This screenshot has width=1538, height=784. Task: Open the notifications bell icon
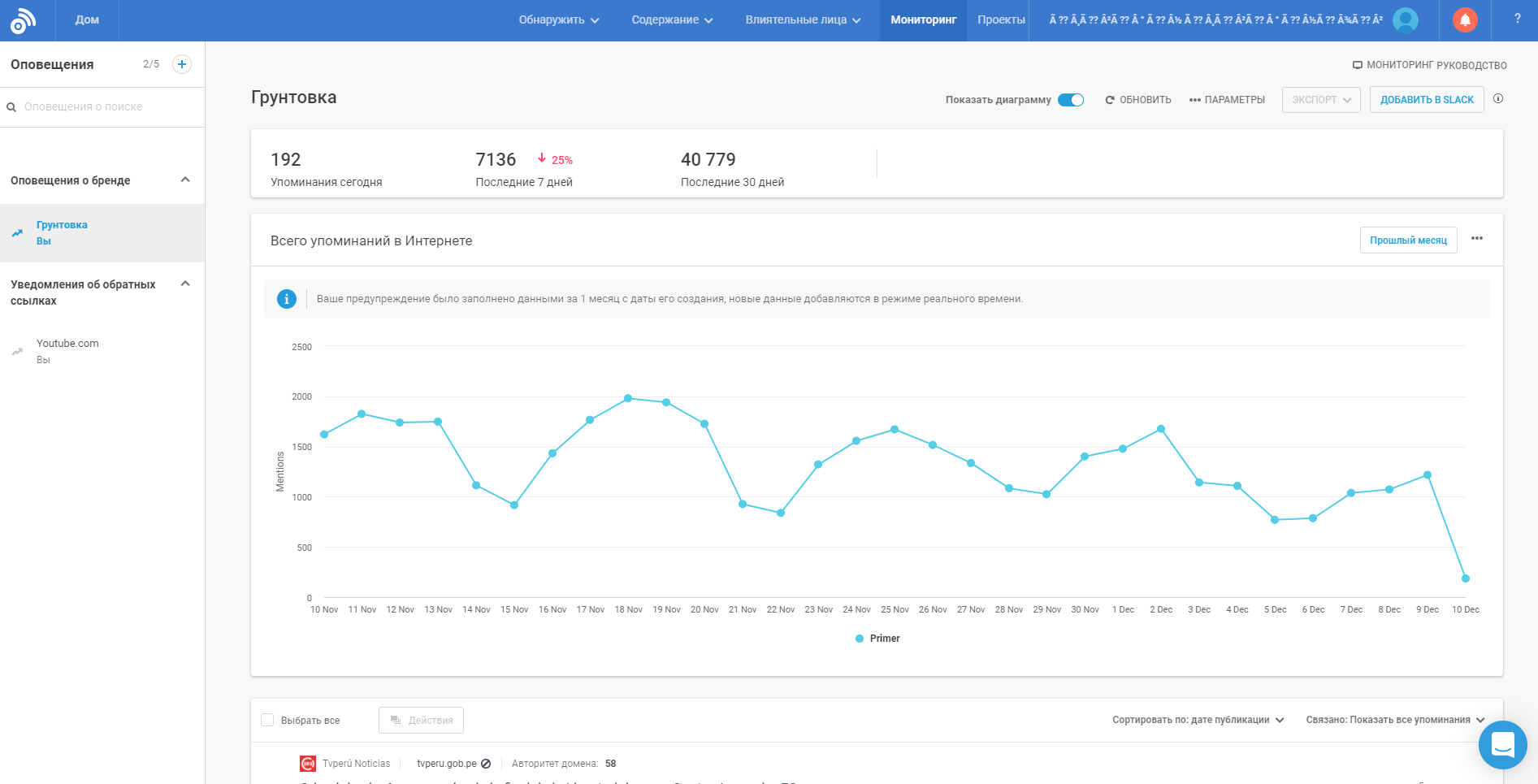click(x=1465, y=20)
